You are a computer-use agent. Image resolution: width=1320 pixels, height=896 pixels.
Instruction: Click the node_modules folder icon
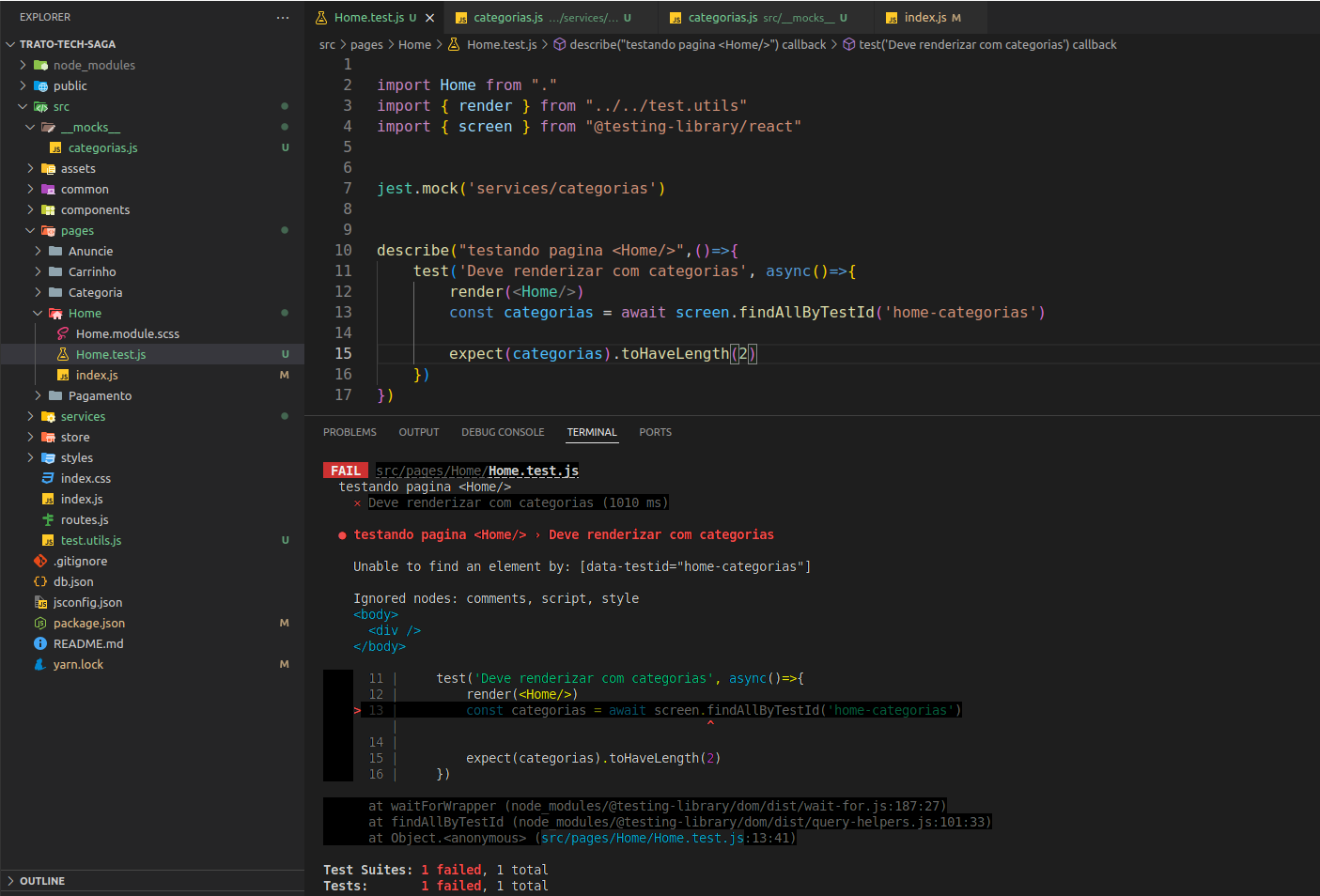40,65
